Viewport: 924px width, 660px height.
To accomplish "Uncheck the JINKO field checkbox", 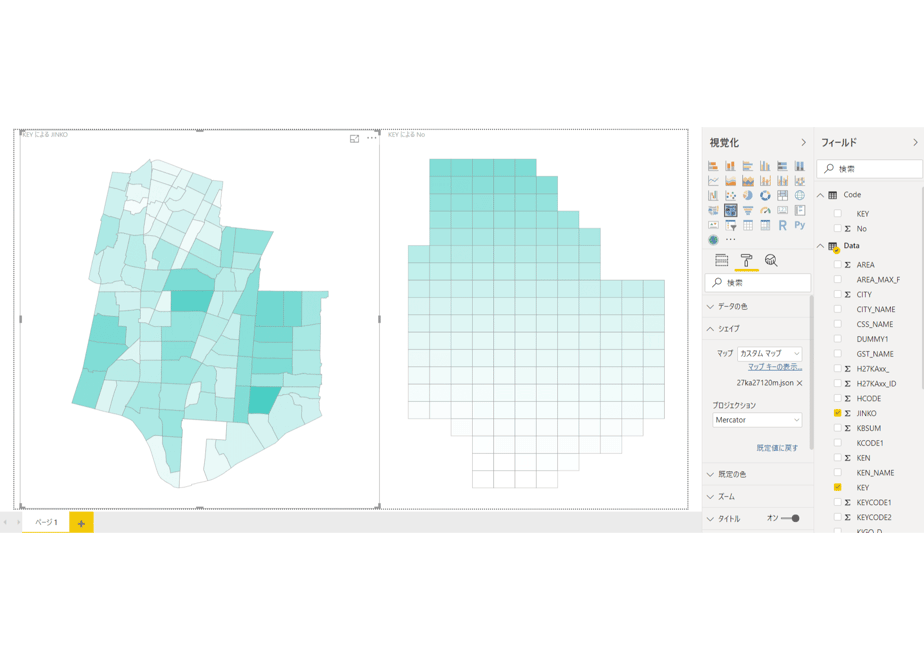I will [837, 413].
